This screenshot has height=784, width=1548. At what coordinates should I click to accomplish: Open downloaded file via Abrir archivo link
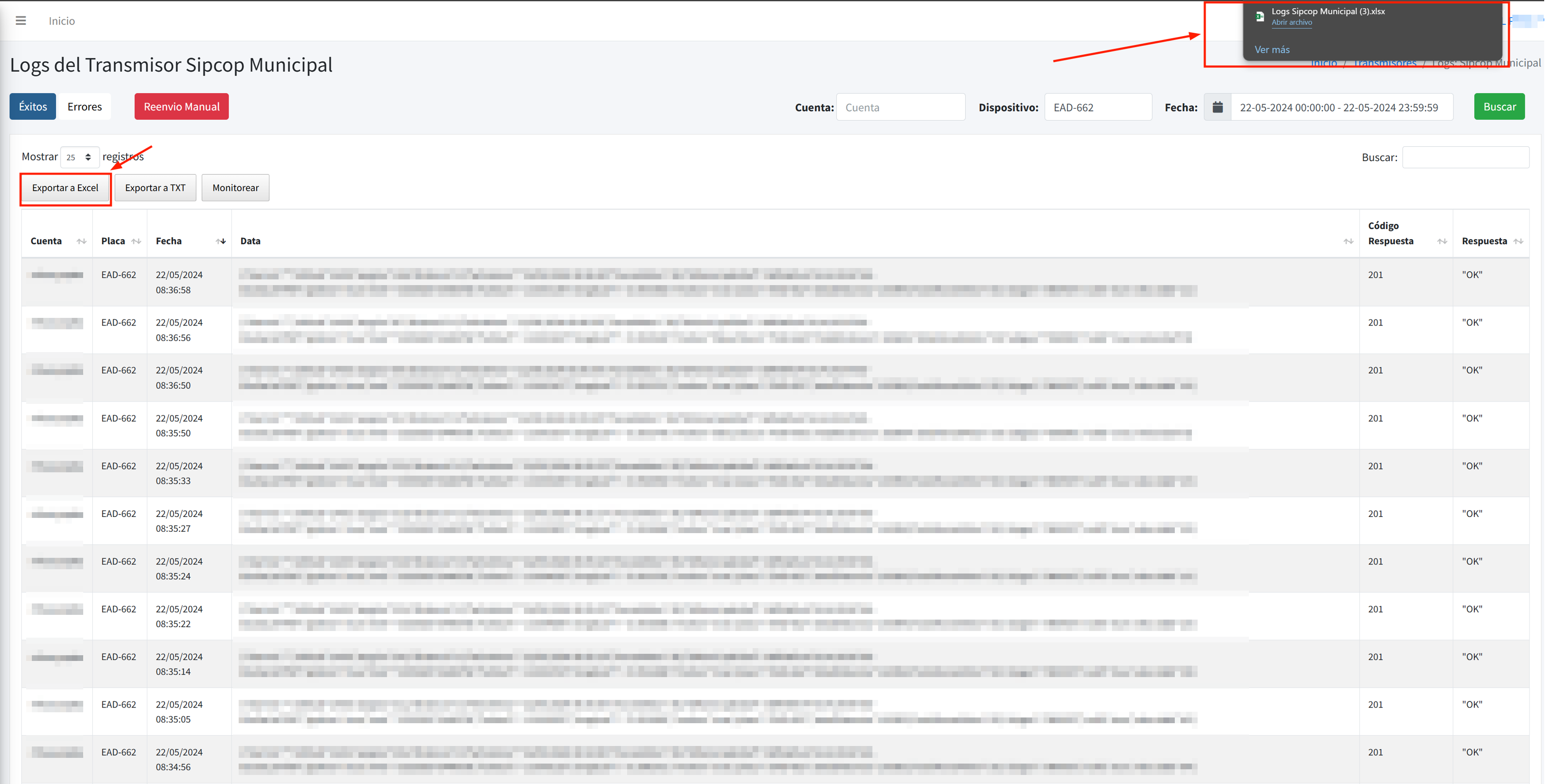coord(1291,22)
